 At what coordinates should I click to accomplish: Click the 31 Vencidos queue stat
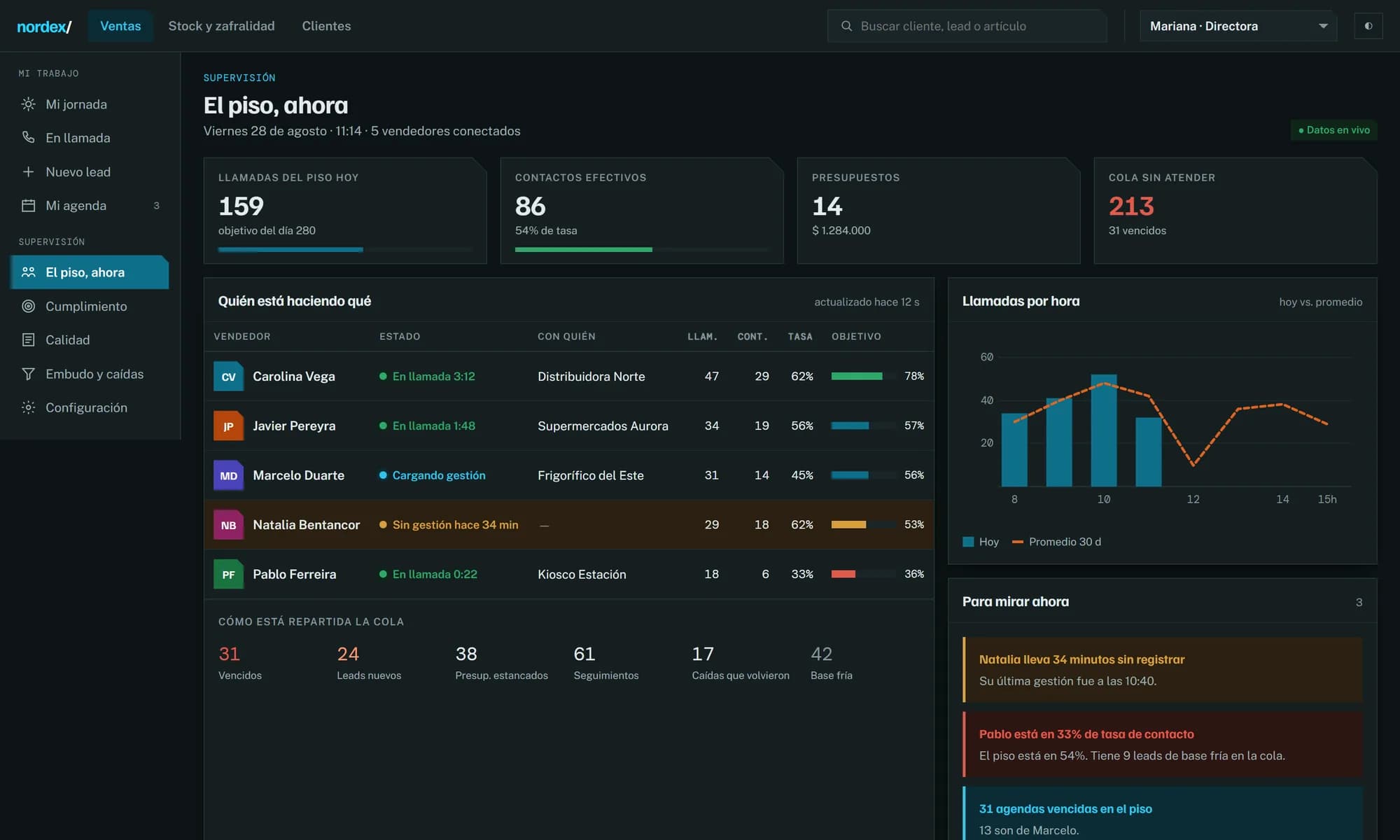coord(240,662)
